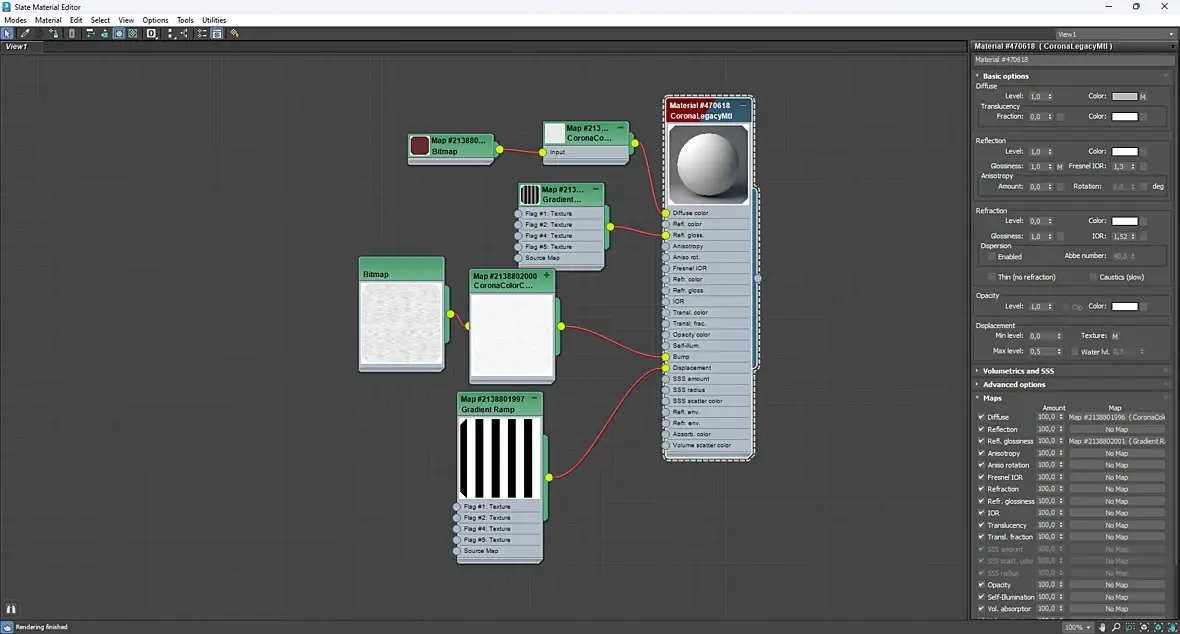Select the Gradient Ramp stripes thumbnail

click(500, 459)
